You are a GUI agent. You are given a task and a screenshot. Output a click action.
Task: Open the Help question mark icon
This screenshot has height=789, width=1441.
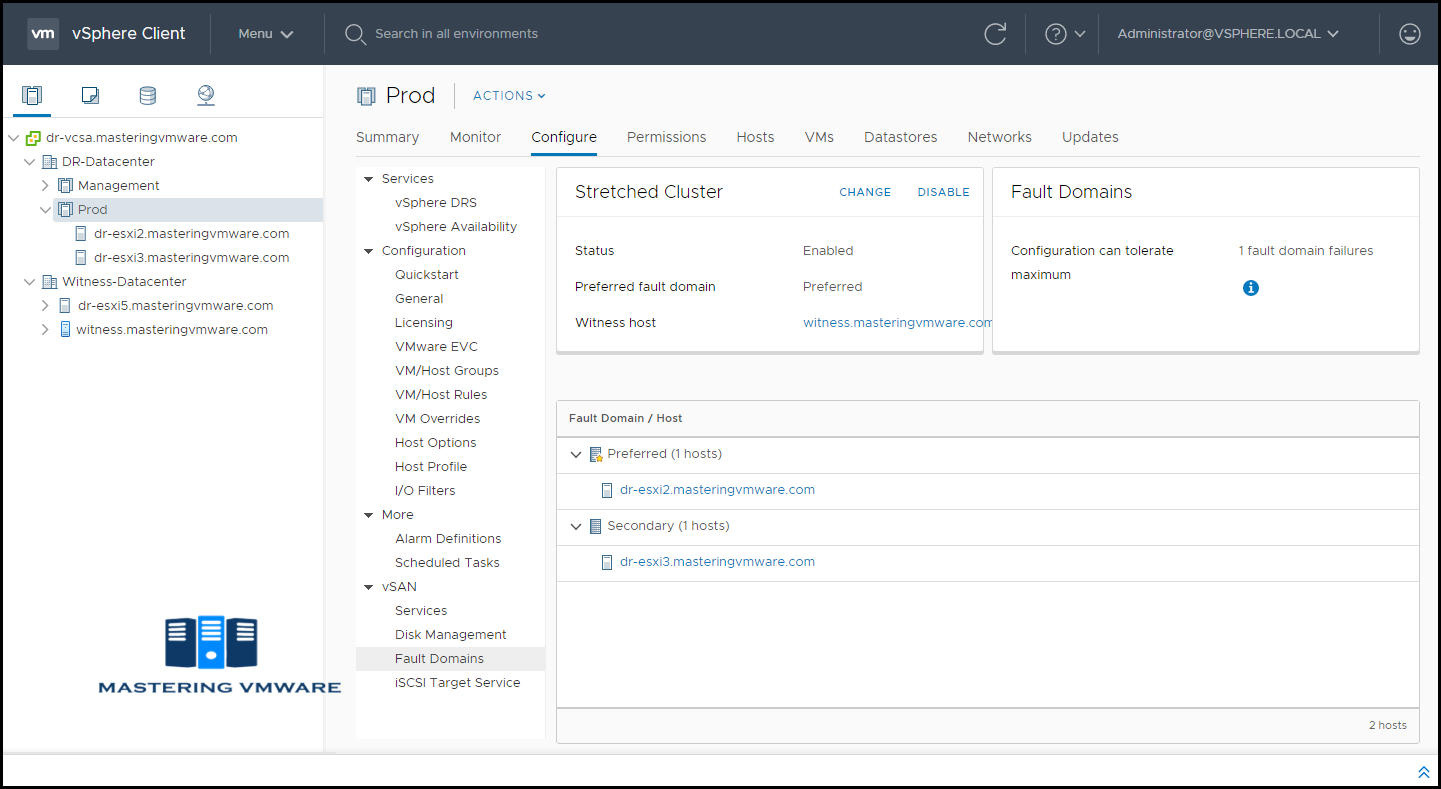coord(1055,34)
